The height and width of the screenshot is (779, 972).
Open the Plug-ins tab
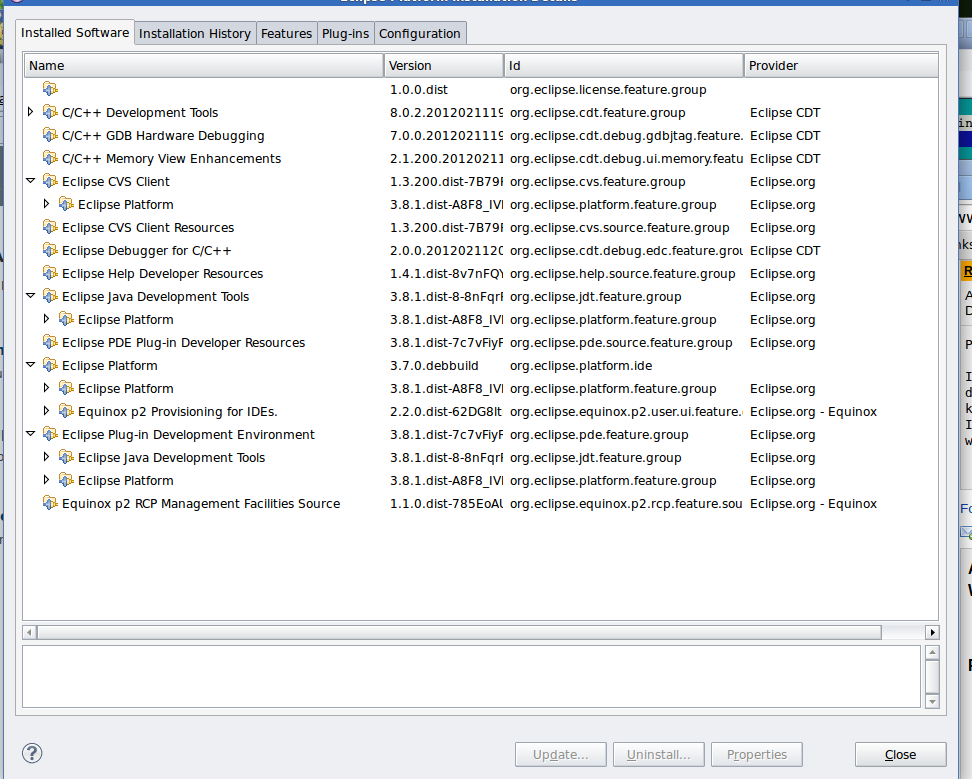coord(345,33)
